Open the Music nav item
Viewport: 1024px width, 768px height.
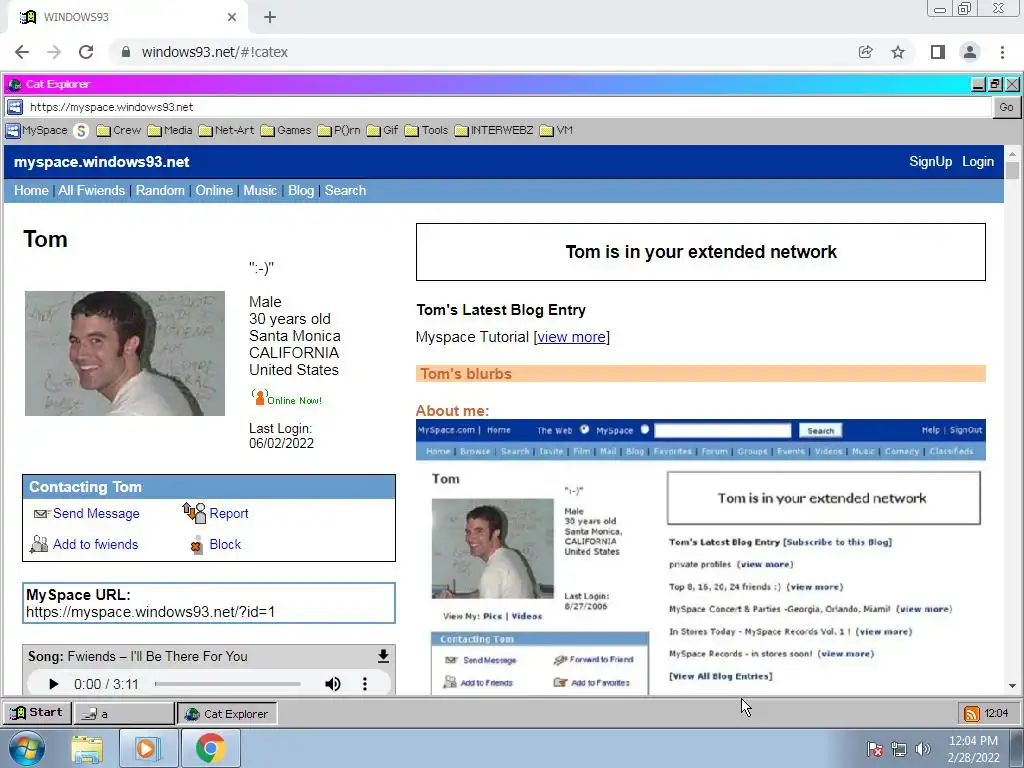click(260, 191)
